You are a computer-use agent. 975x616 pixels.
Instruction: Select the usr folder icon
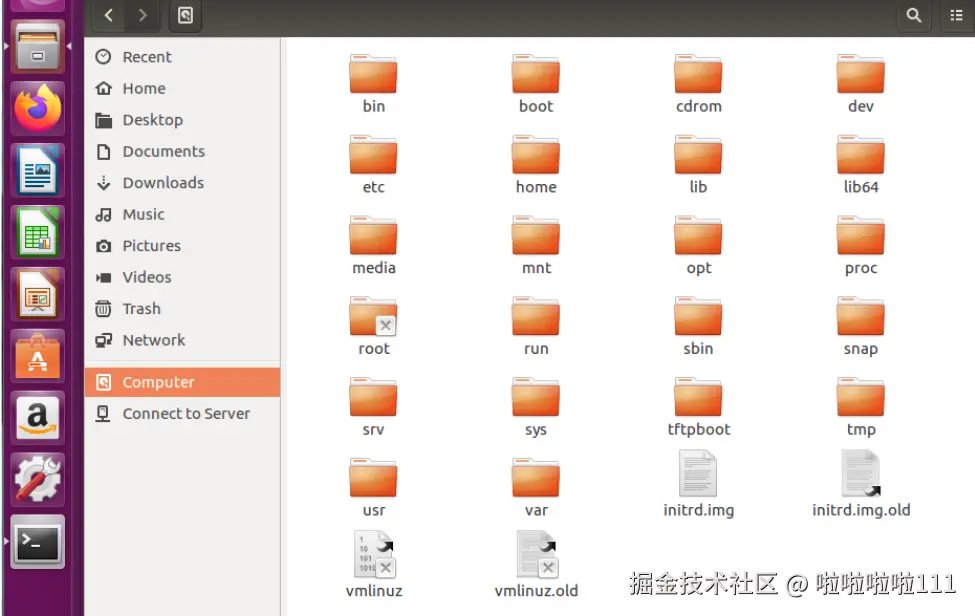point(373,478)
